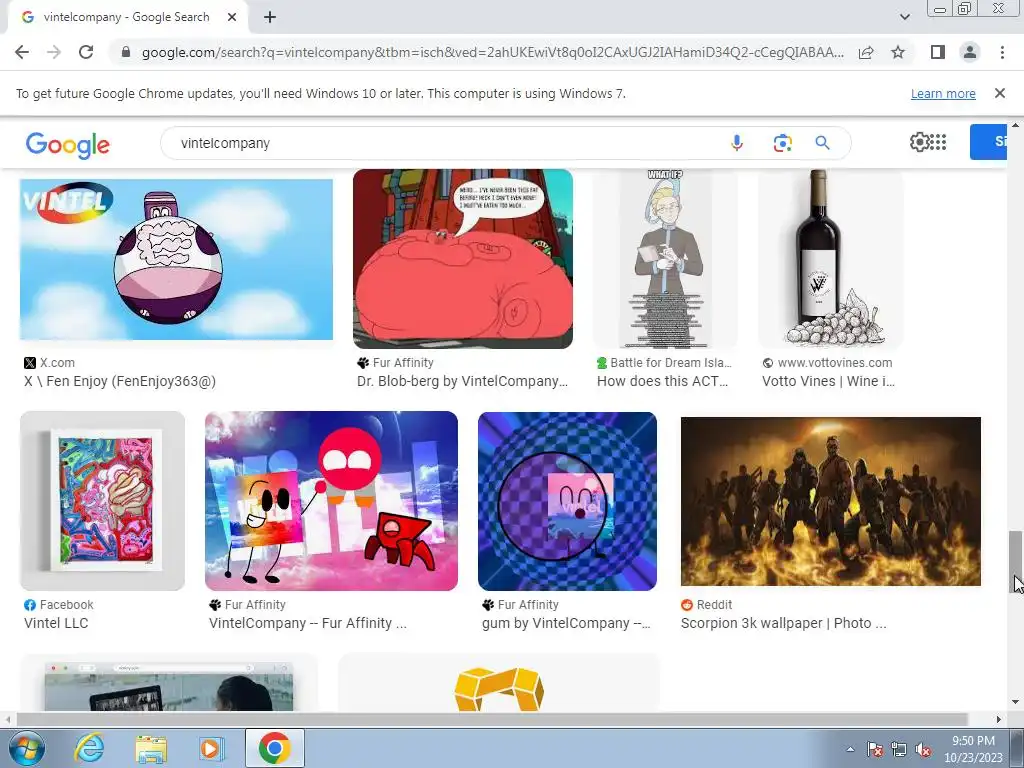Screen dimensions: 1024x768
Task: Open the network tray icon
Action: (x=899, y=749)
